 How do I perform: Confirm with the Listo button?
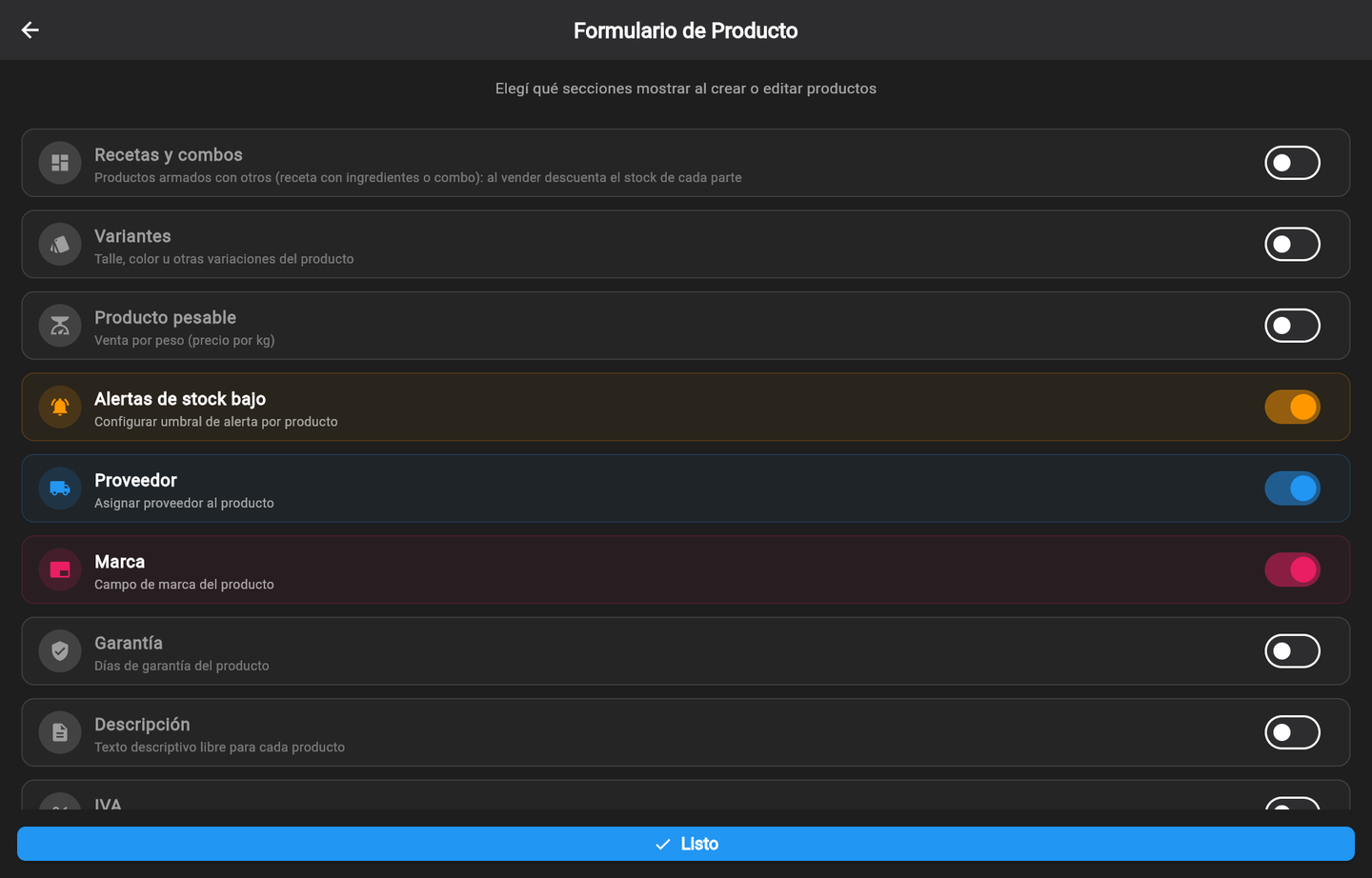686,844
